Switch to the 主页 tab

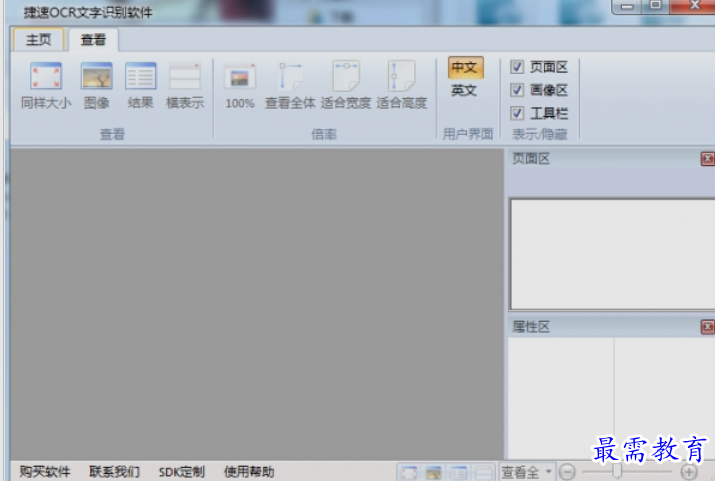(x=39, y=40)
